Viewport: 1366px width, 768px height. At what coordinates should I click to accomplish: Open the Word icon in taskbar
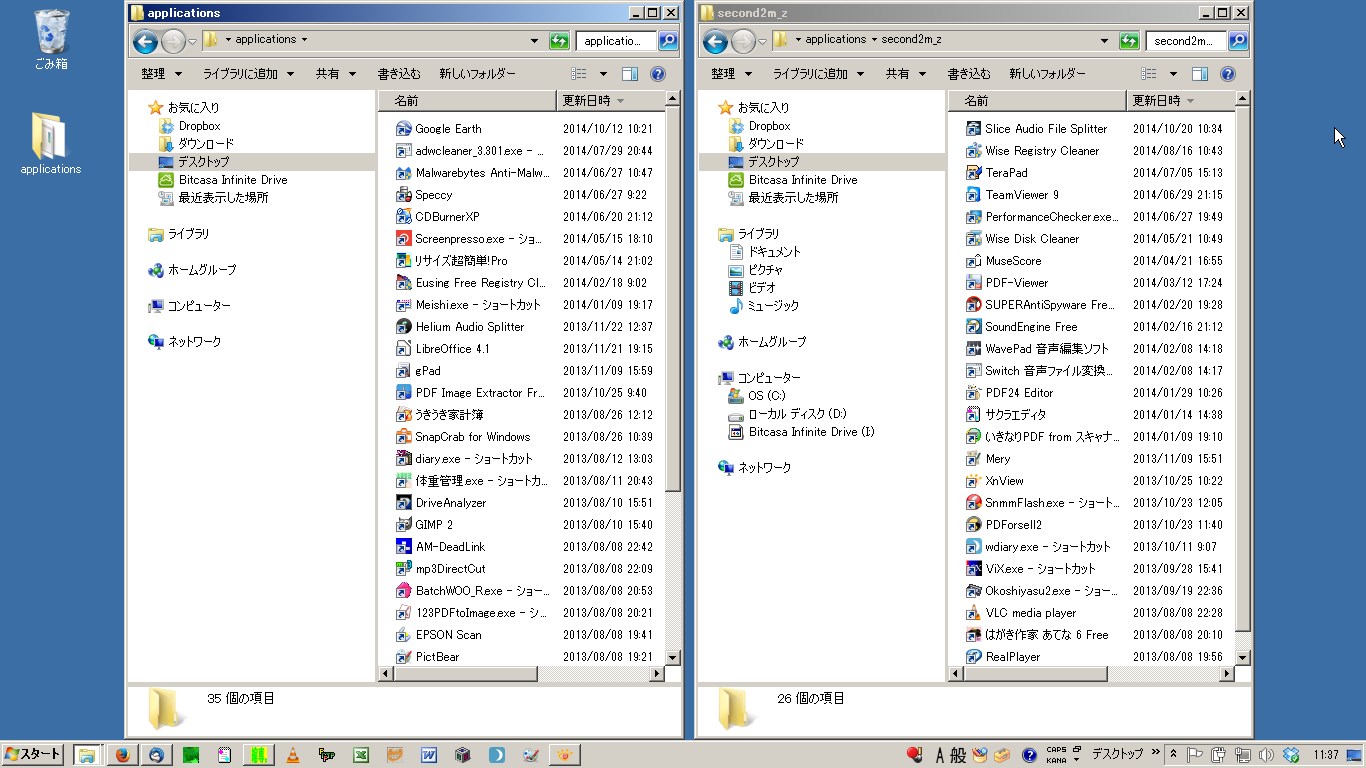429,755
